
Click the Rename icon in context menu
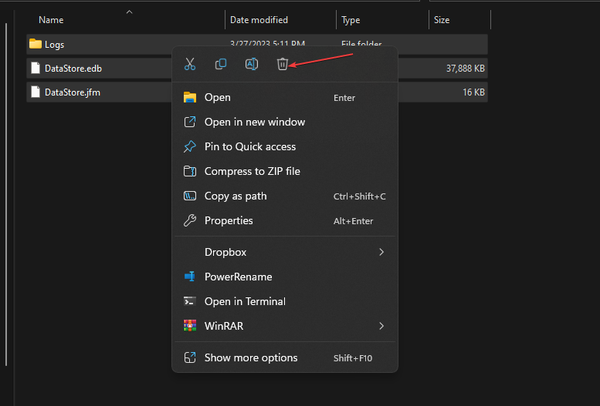click(x=252, y=64)
